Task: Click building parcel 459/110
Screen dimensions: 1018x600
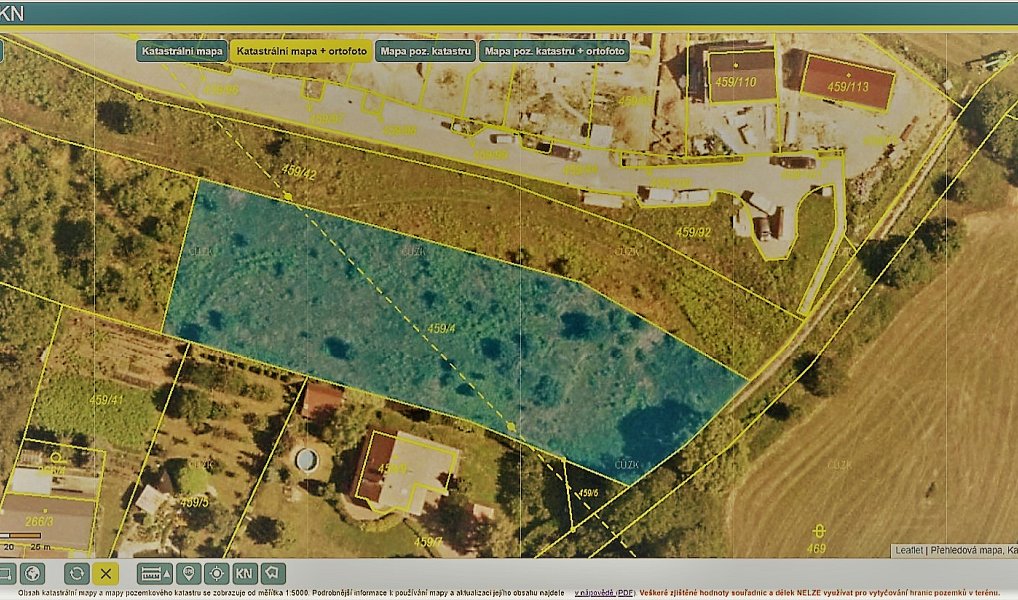Action: (x=736, y=82)
